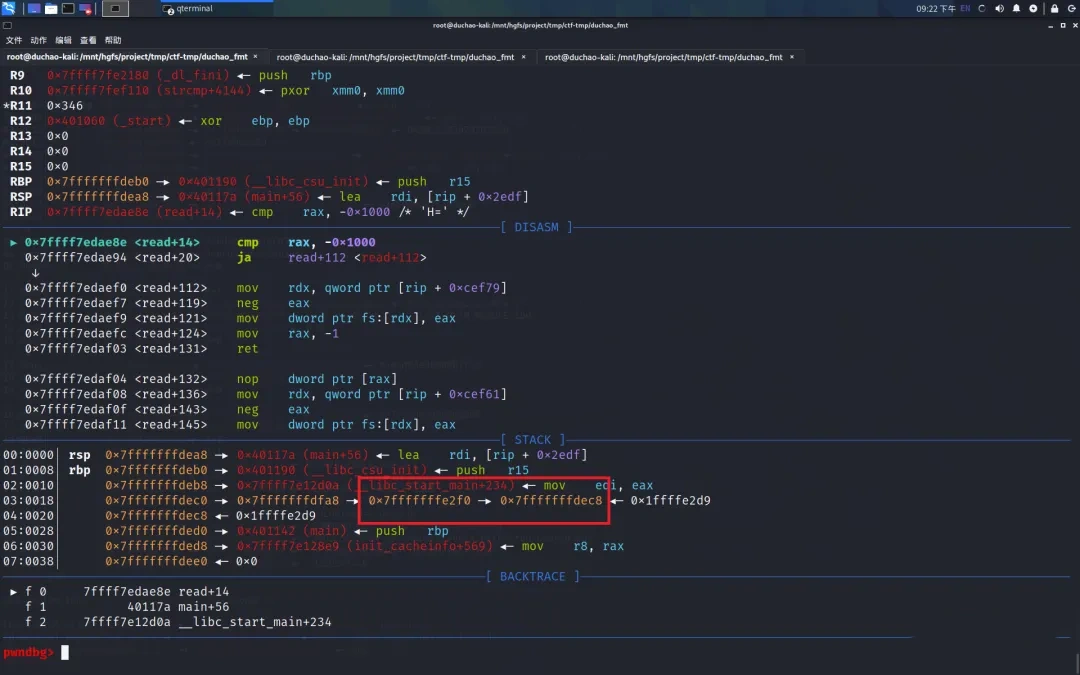Screen dimensions: 1080x675
Task: Click the read+119 neg eax instruction
Action: [x=167, y=303]
